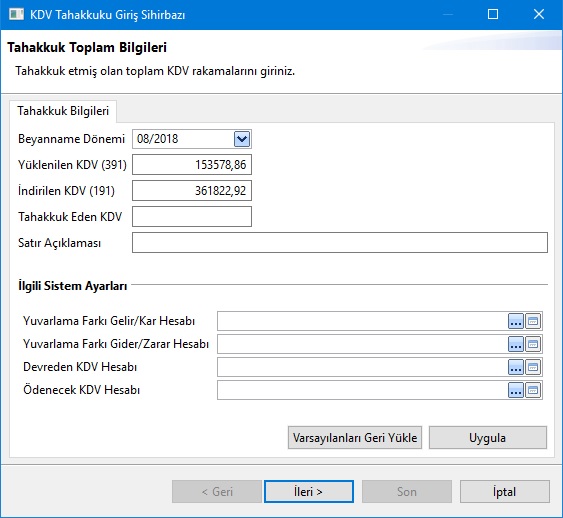Click card icon beside Devreden KDV Hesabı

point(533,367)
